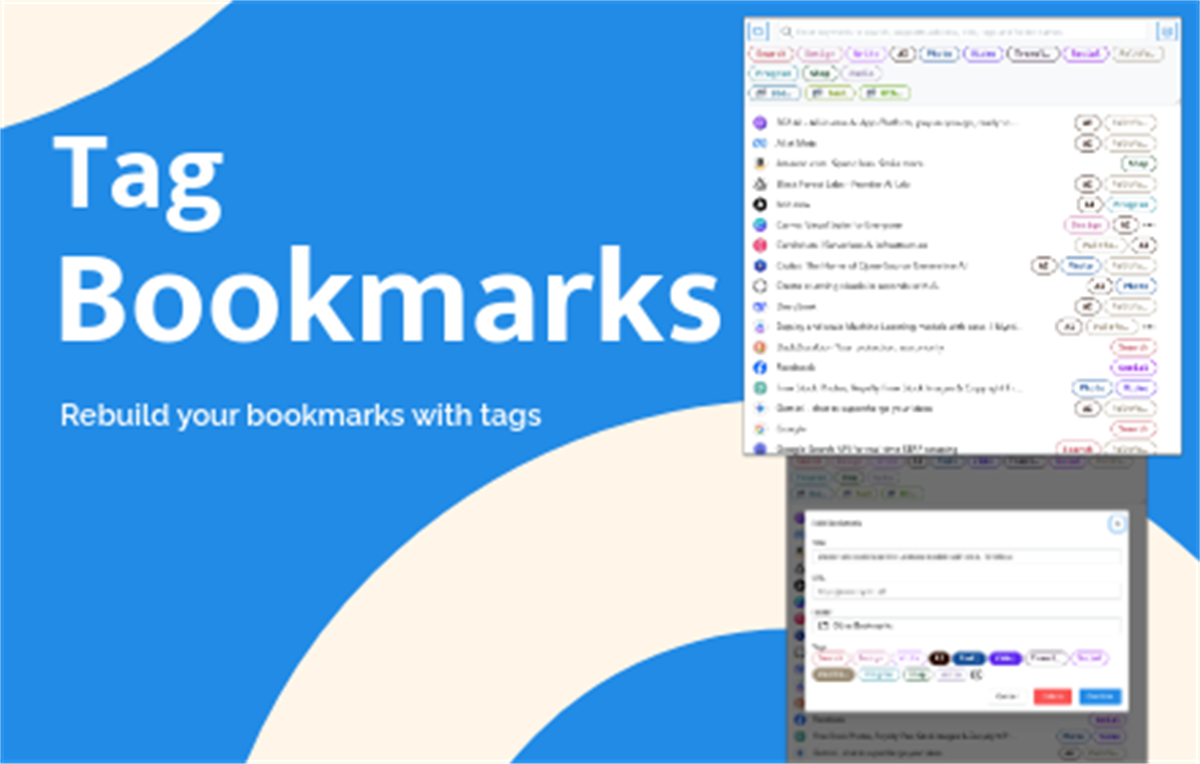Click the Map tag on the Amazon row
The height and width of the screenshot is (764, 1200).
click(1139, 163)
